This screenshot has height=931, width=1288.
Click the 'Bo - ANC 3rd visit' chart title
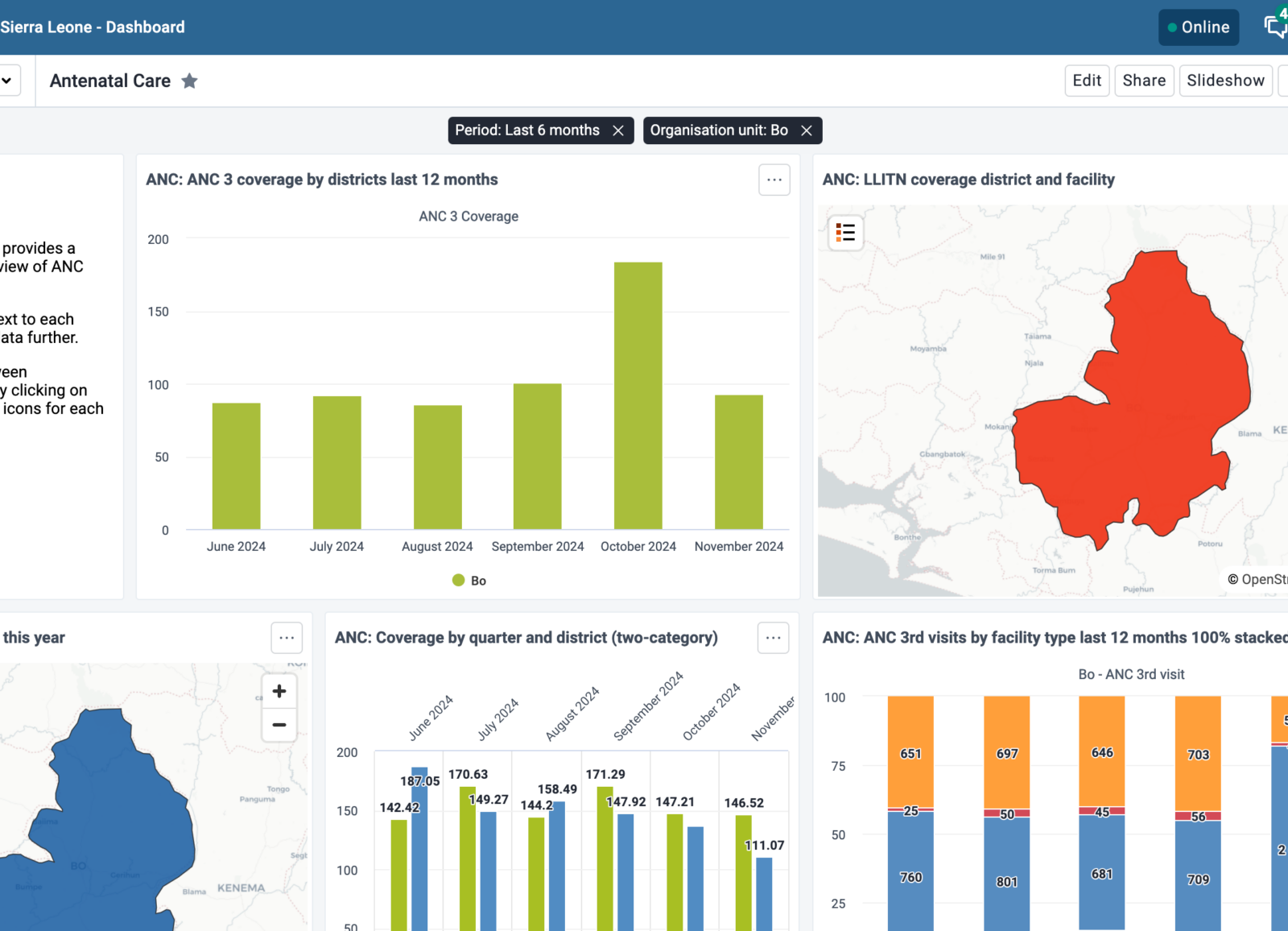(x=1131, y=674)
